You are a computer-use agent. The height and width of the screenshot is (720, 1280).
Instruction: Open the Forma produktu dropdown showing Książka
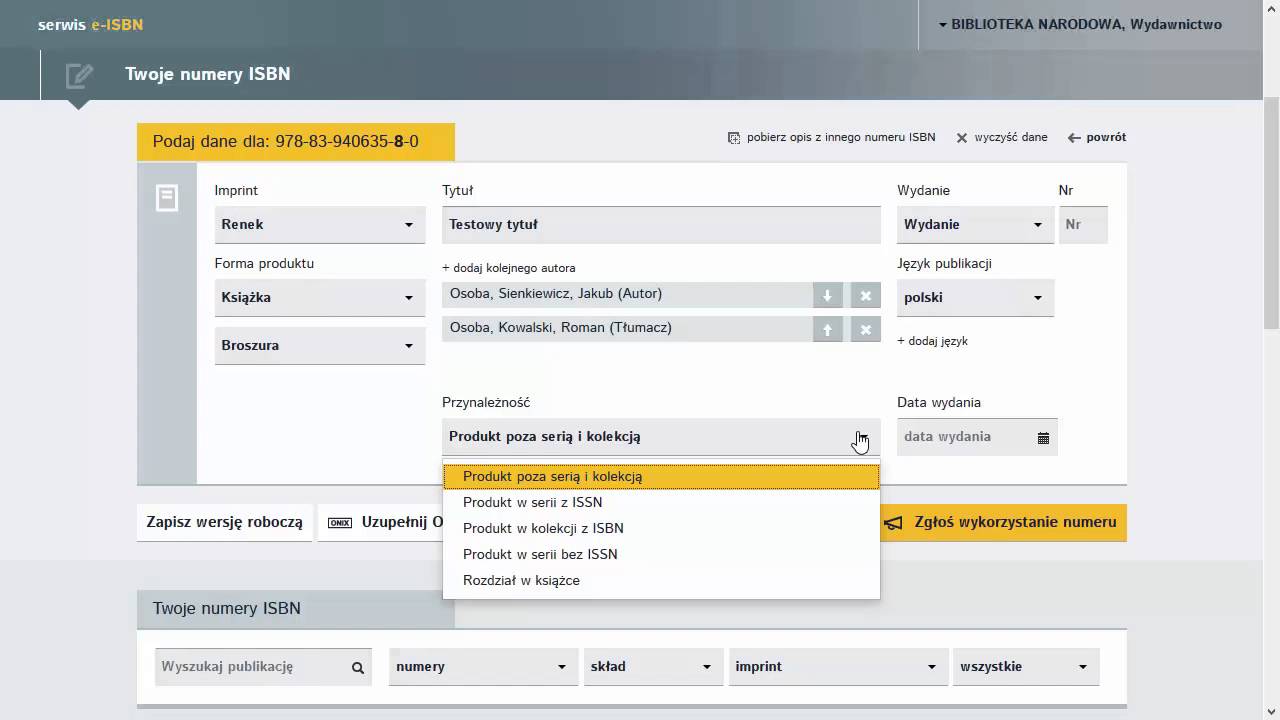(320, 297)
